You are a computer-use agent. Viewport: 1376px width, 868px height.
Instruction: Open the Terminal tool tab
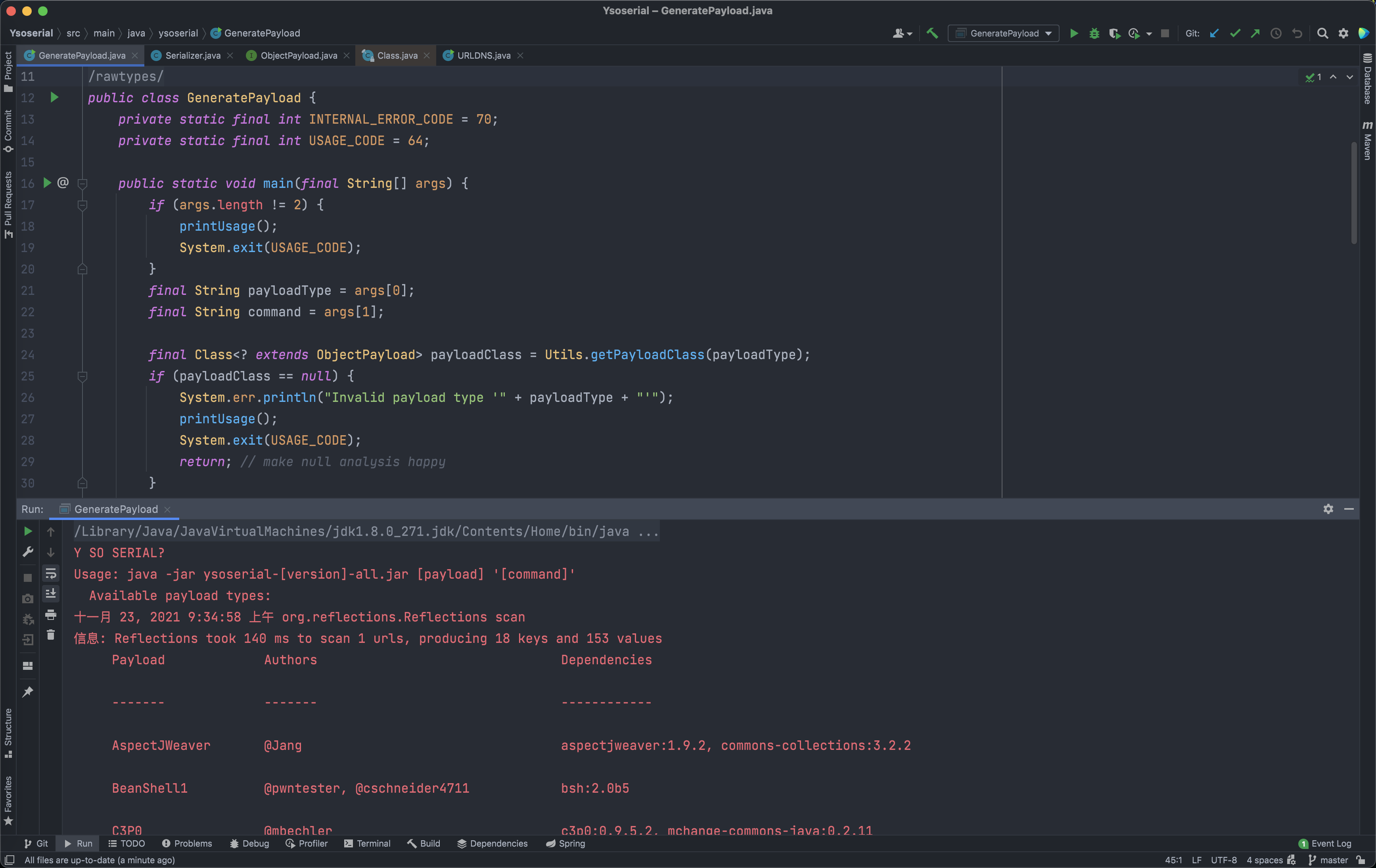click(x=368, y=843)
